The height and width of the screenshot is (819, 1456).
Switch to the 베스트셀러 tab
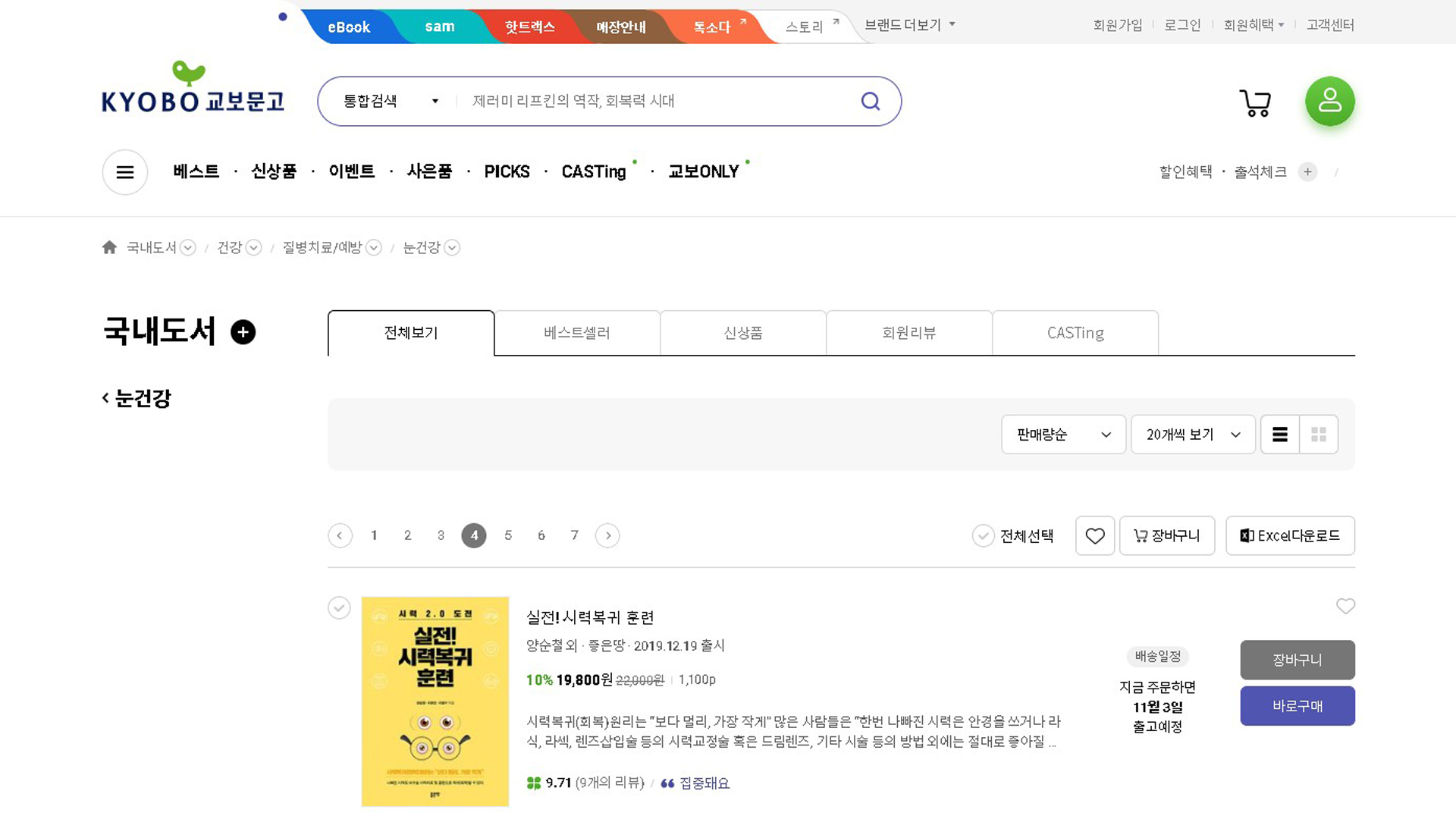coord(576,333)
